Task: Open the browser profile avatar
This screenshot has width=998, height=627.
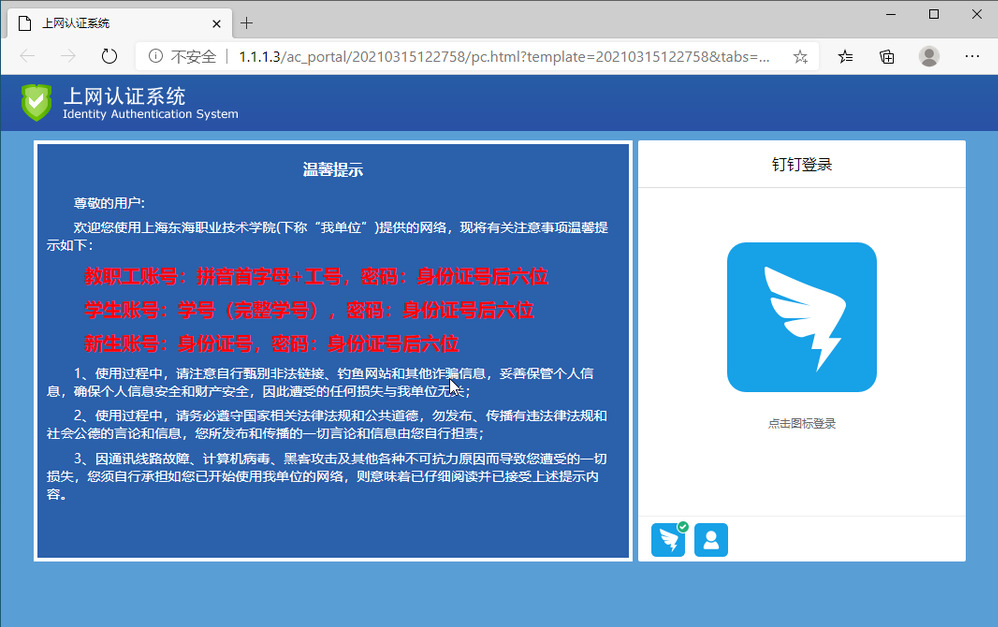Action: (x=929, y=57)
